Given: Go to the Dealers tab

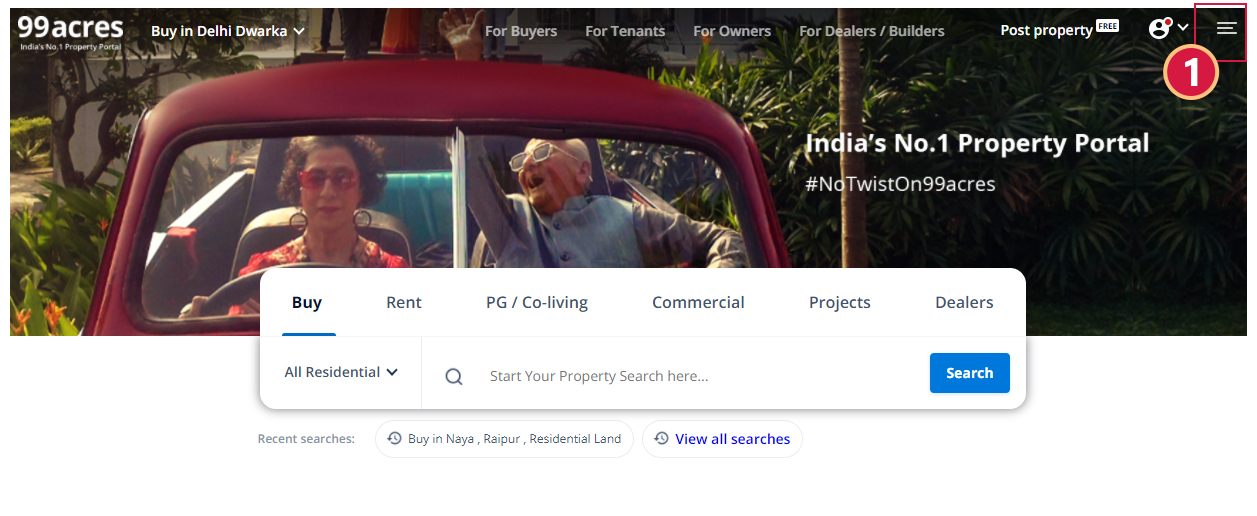Looking at the screenshot, I should click(964, 303).
